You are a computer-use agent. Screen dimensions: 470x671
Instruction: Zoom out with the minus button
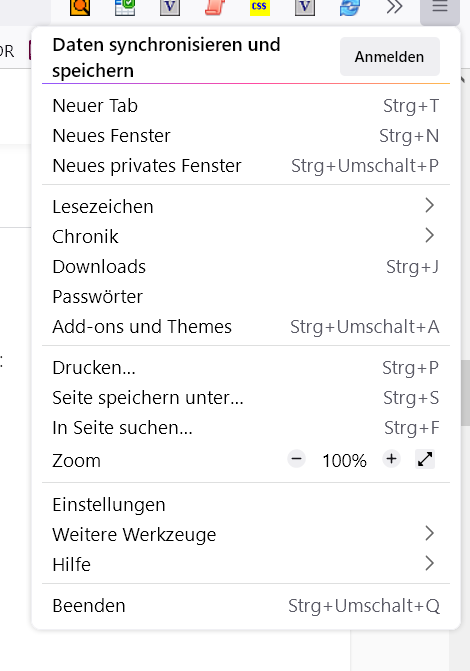pos(296,459)
